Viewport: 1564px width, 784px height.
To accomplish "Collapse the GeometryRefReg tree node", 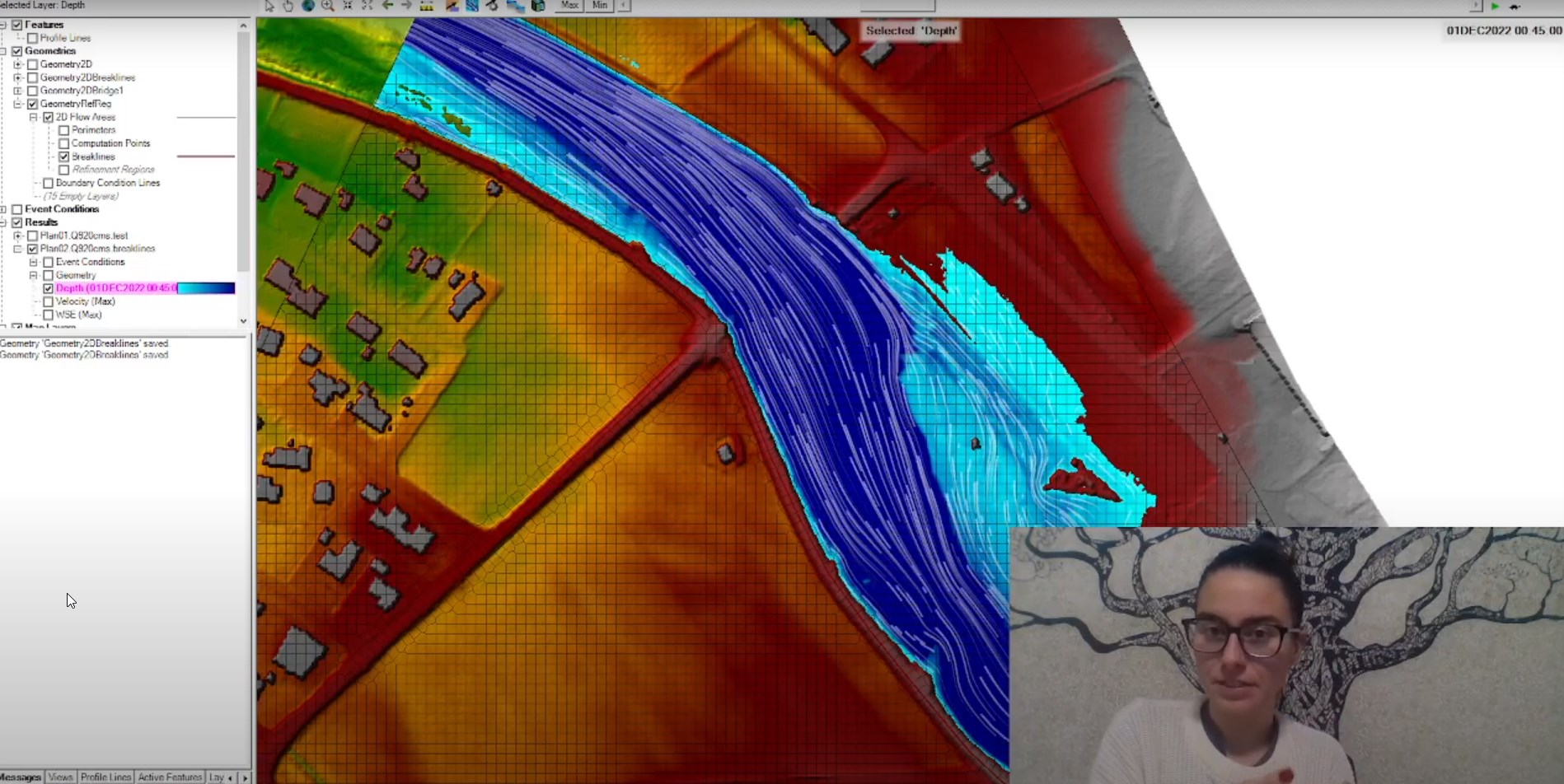I will click(x=17, y=104).
